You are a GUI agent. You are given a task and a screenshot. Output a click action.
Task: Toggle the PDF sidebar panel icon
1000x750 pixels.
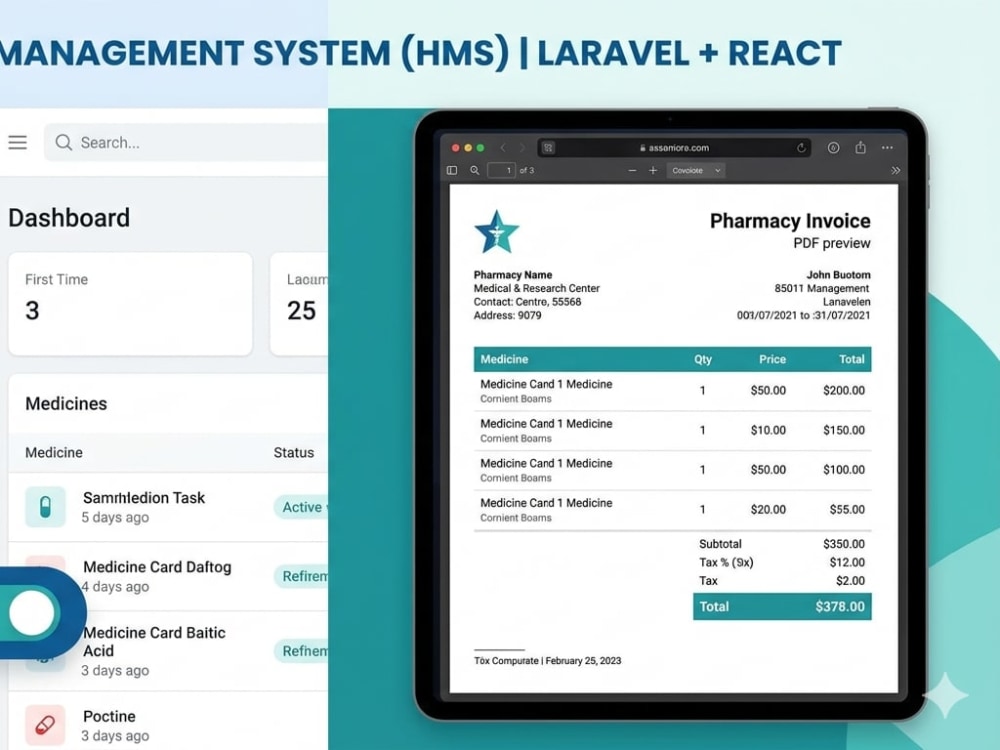pos(452,170)
